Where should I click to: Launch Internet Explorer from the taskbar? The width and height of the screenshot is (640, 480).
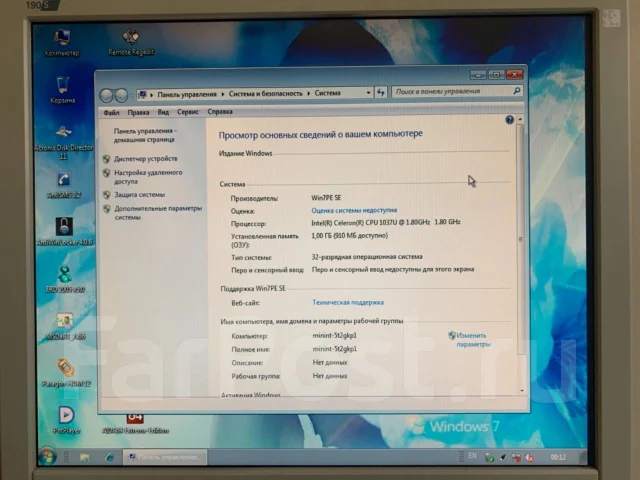point(109,457)
